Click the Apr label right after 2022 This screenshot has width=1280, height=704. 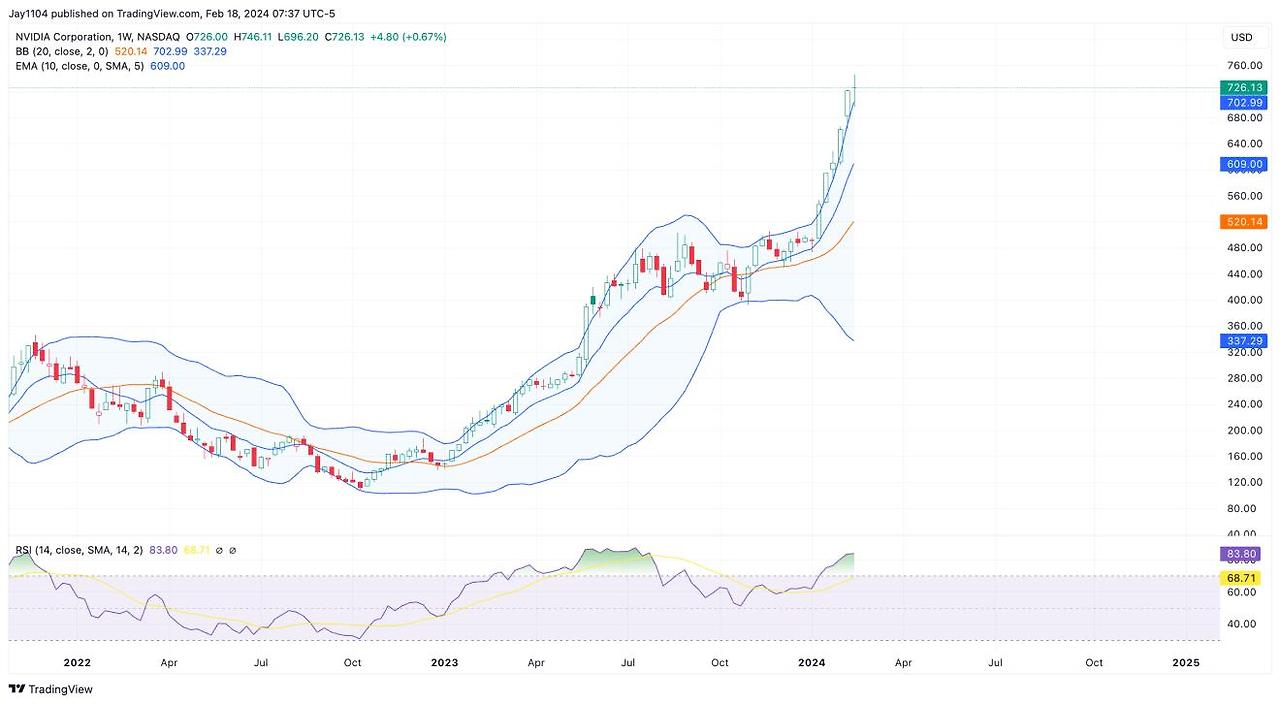point(169,662)
